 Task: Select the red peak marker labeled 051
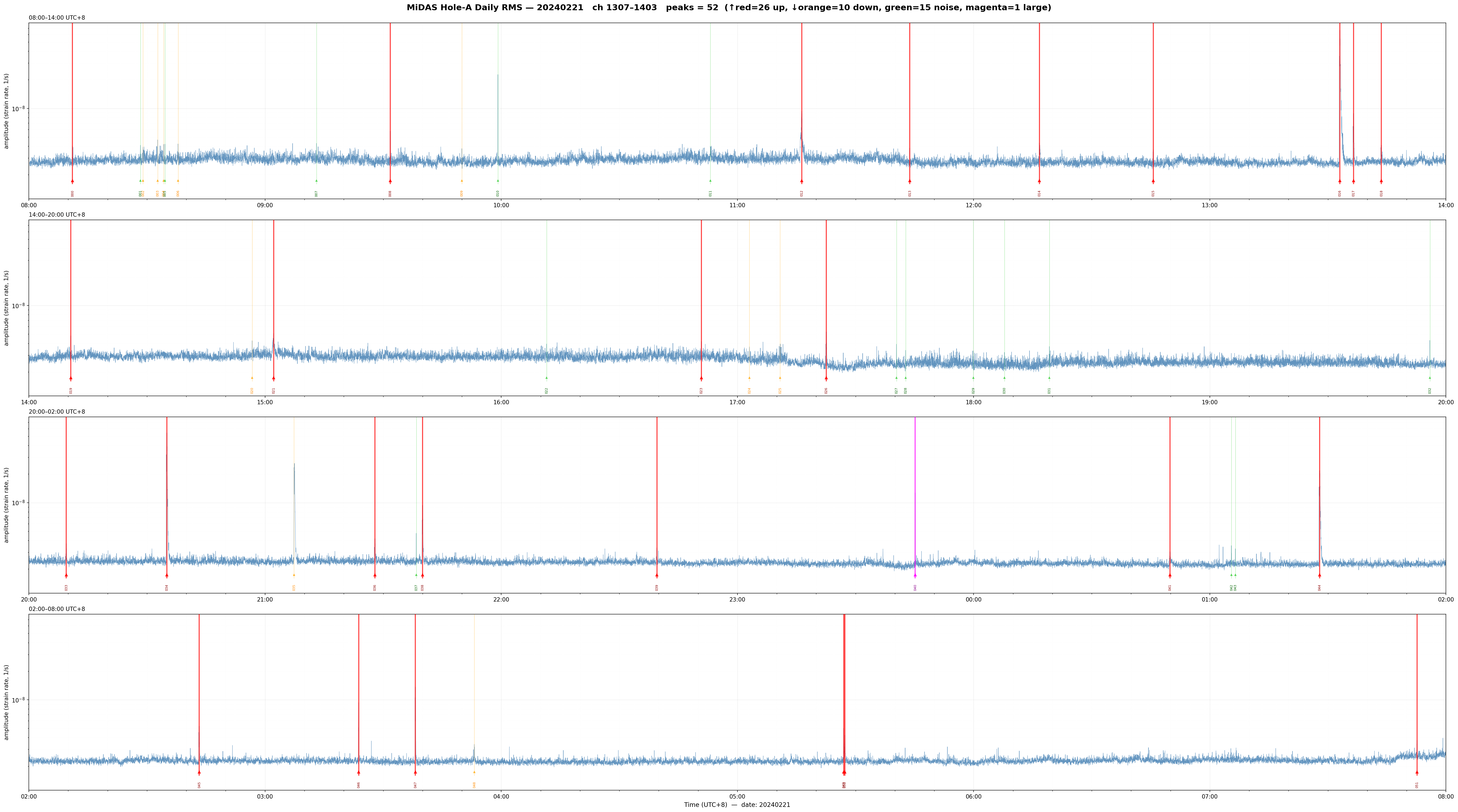(1417, 772)
